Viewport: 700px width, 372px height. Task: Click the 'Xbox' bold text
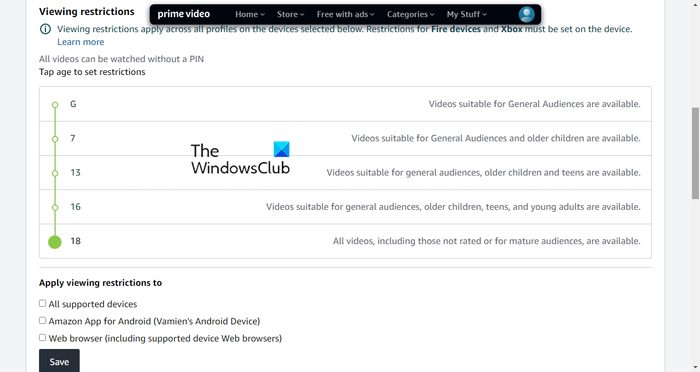coord(512,29)
